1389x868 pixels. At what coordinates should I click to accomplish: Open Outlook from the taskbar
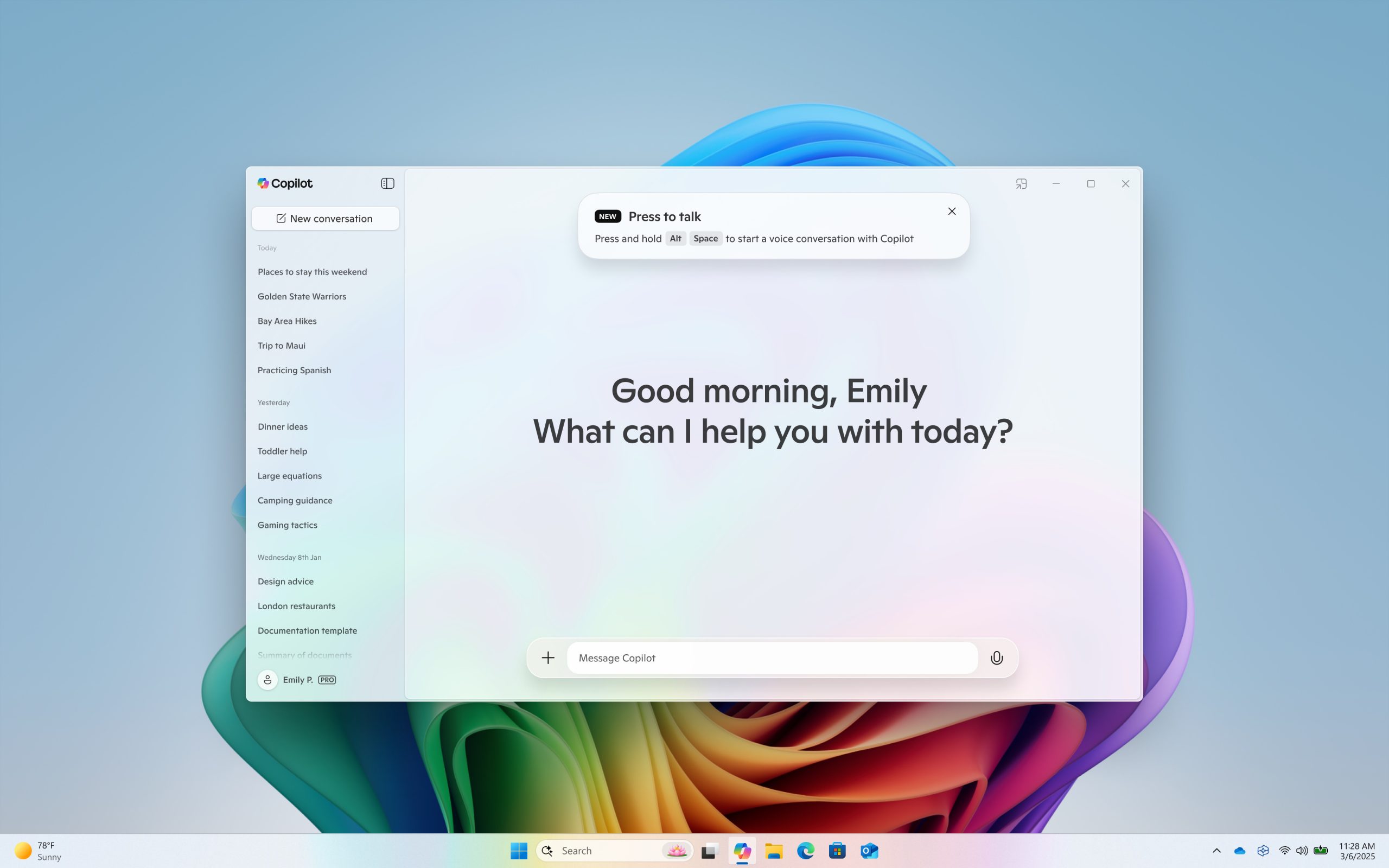(869, 851)
